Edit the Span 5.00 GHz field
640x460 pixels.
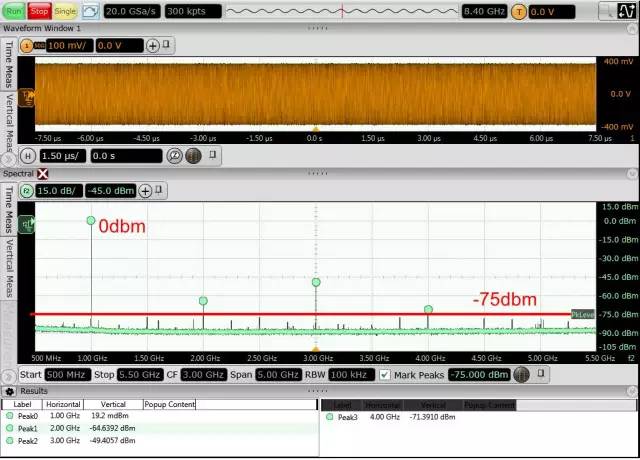click(x=278, y=375)
